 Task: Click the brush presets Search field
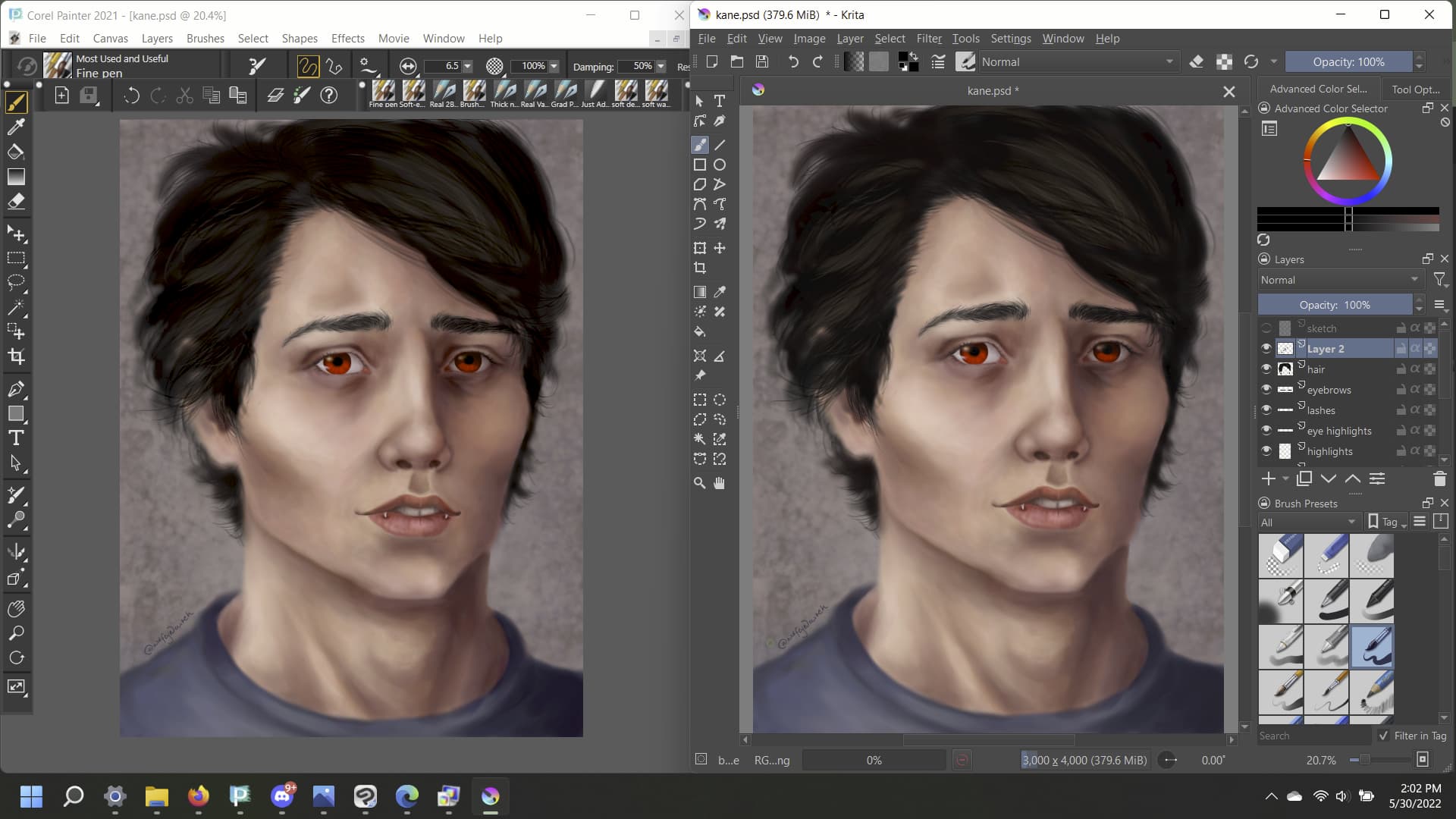click(1312, 736)
